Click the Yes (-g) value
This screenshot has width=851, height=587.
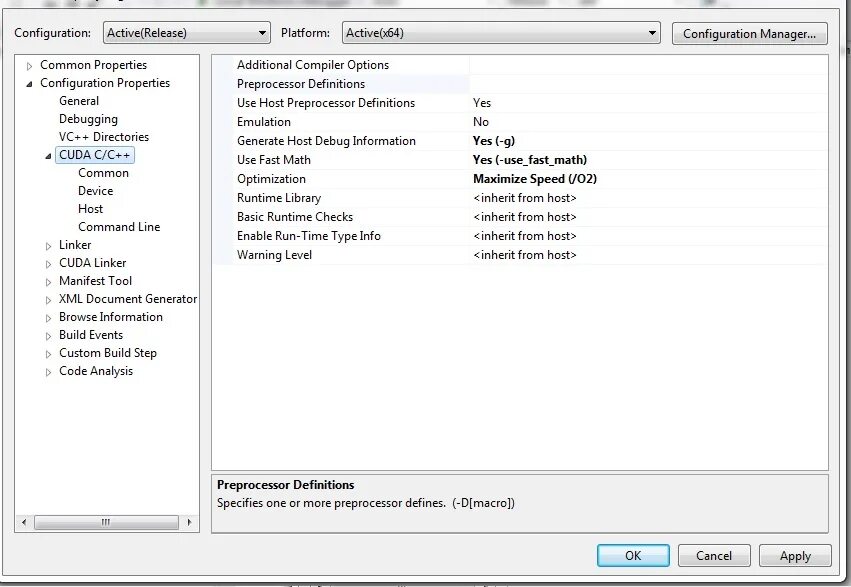pos(493,141)
